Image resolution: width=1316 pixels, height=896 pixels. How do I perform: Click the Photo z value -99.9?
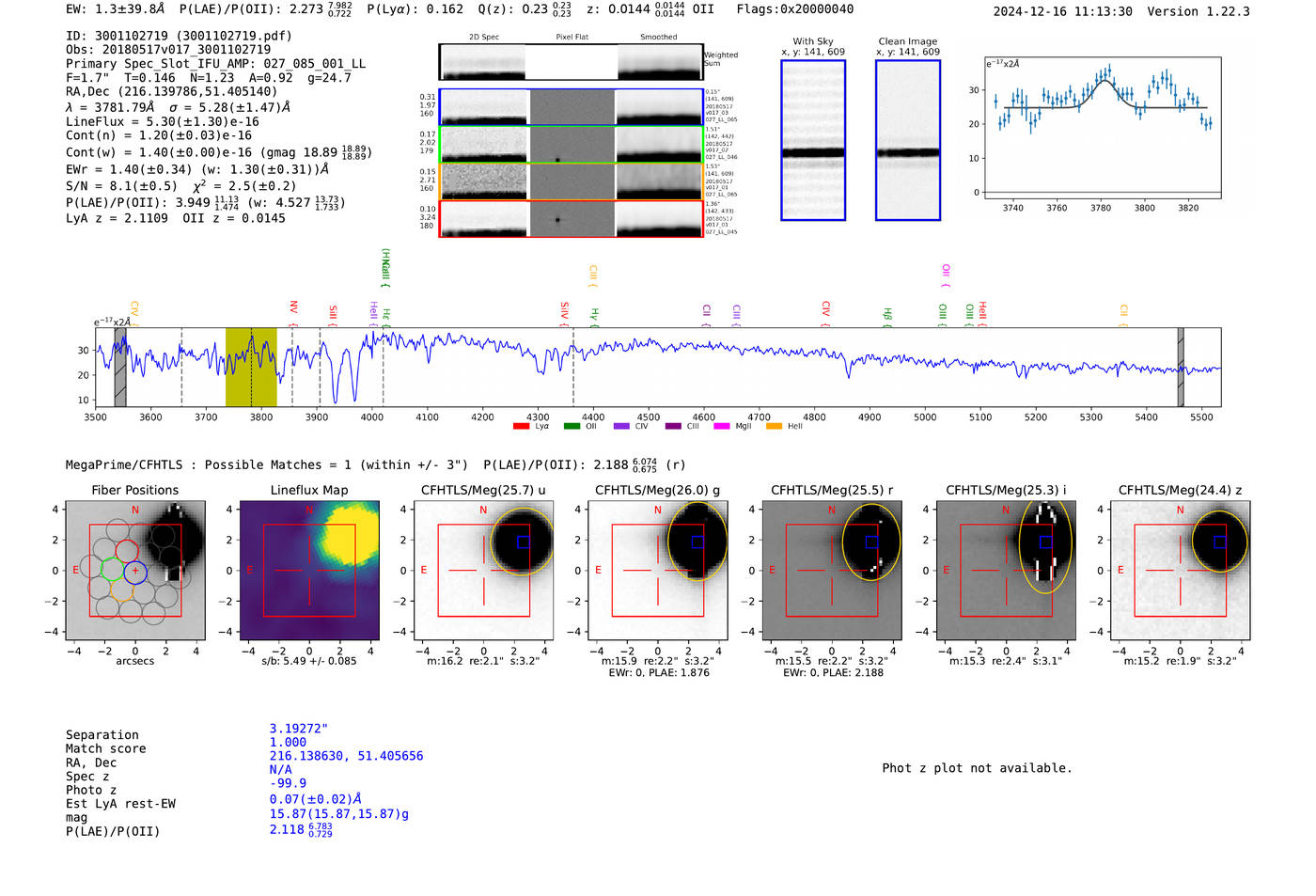[x=288, y=783]
